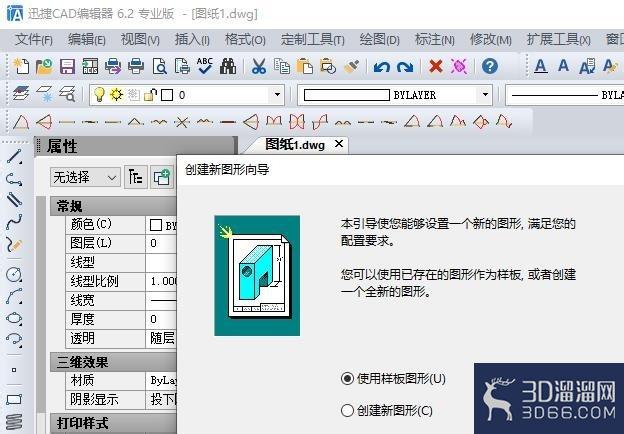Open the Layer Manager stack icon
This screenshot has height=434, width=624.
[x=21, y=94]
